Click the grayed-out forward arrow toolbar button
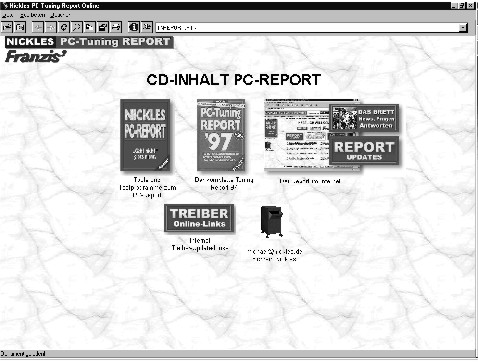 [x=50, y=27]
